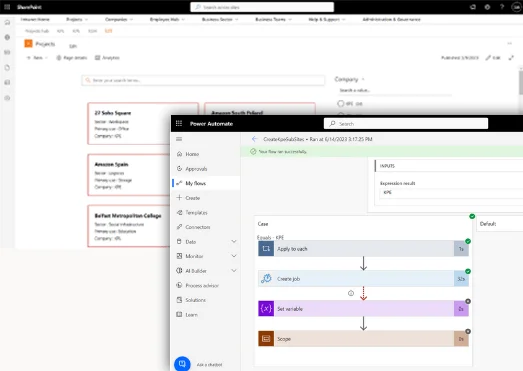Open the Belfast Metropolitan College project card
This screenshot has width=523, height=371.
coord(129,226)
